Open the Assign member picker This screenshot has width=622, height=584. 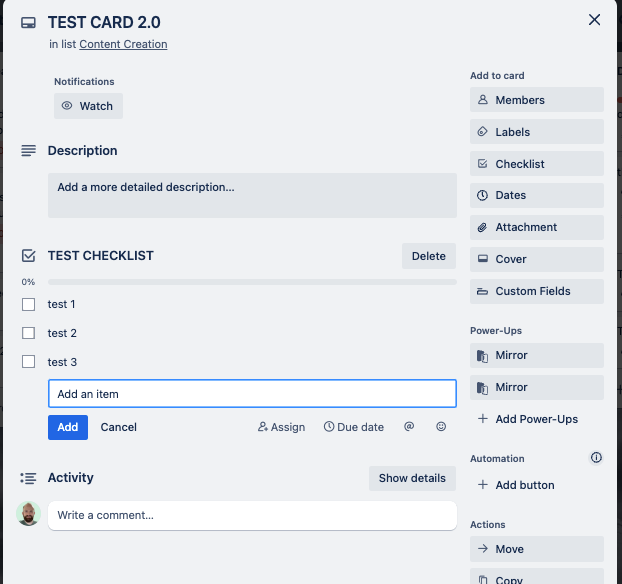[281, 427]
